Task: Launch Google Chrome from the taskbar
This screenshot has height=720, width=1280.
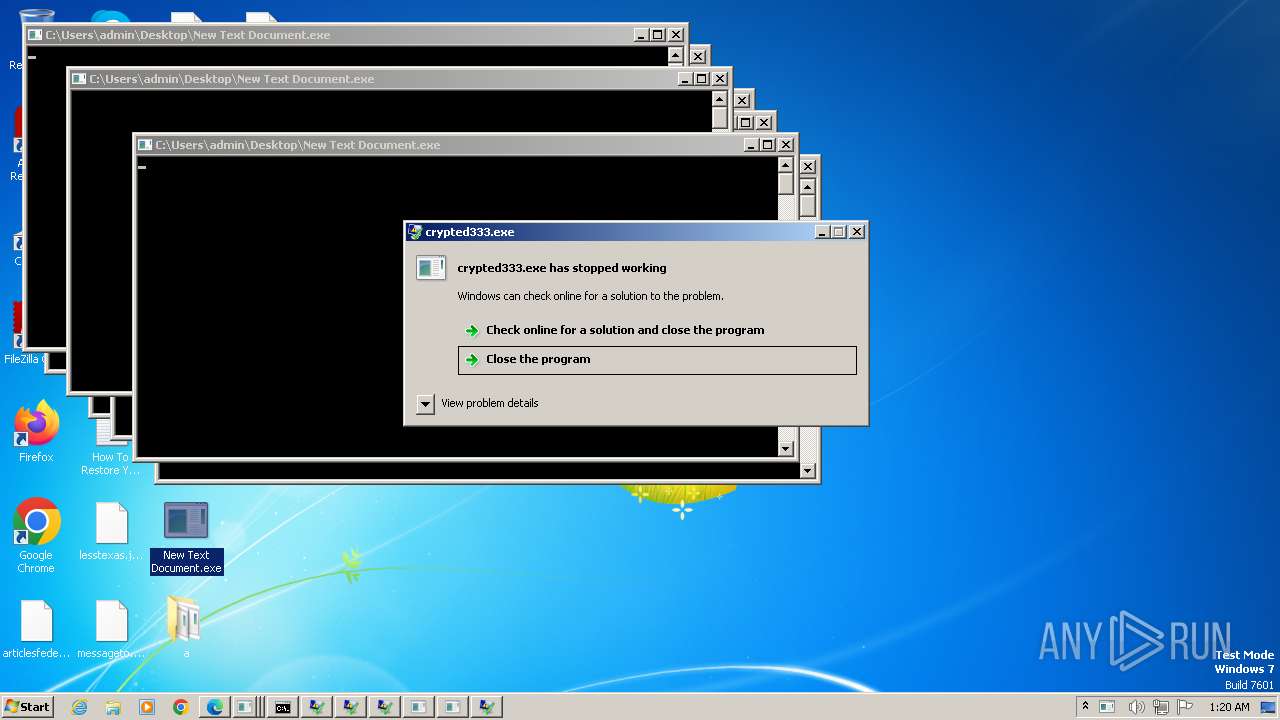Action: (x=181, y=707)
